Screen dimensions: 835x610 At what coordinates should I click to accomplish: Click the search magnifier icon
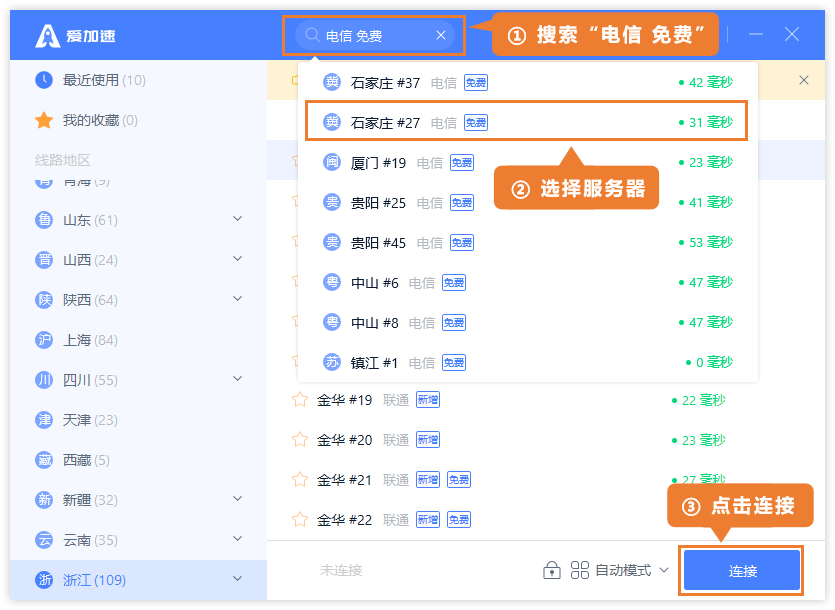coord(312,35)
